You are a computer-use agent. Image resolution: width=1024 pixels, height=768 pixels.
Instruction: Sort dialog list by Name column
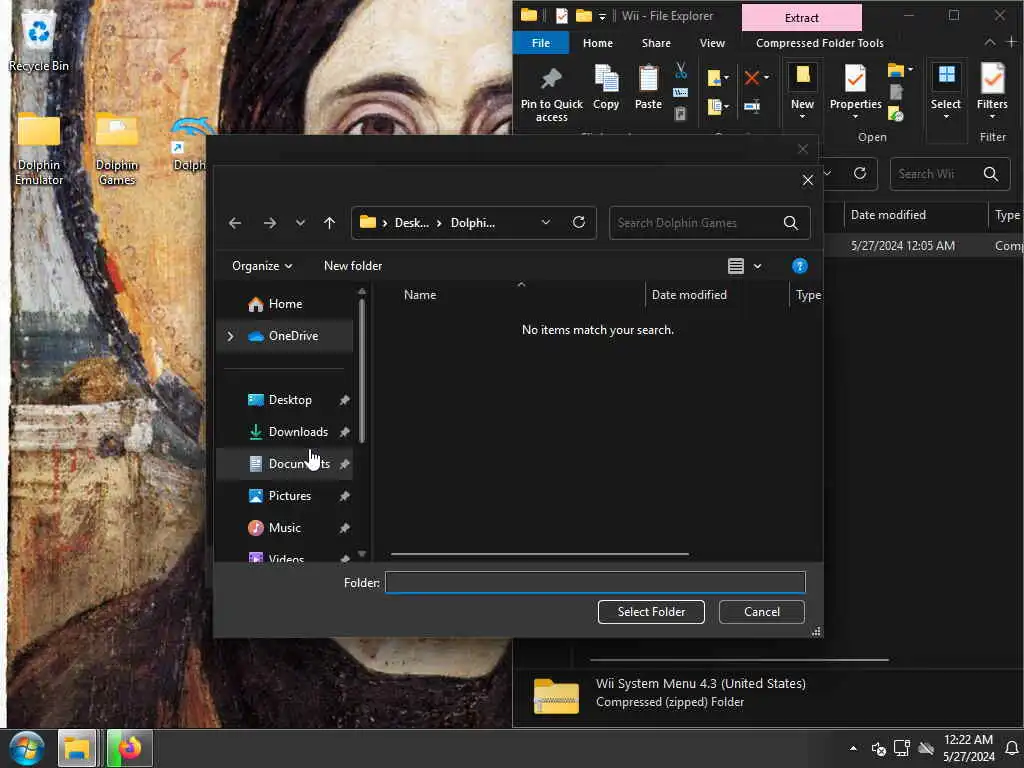pyautogui.click(x=419, y=295)
